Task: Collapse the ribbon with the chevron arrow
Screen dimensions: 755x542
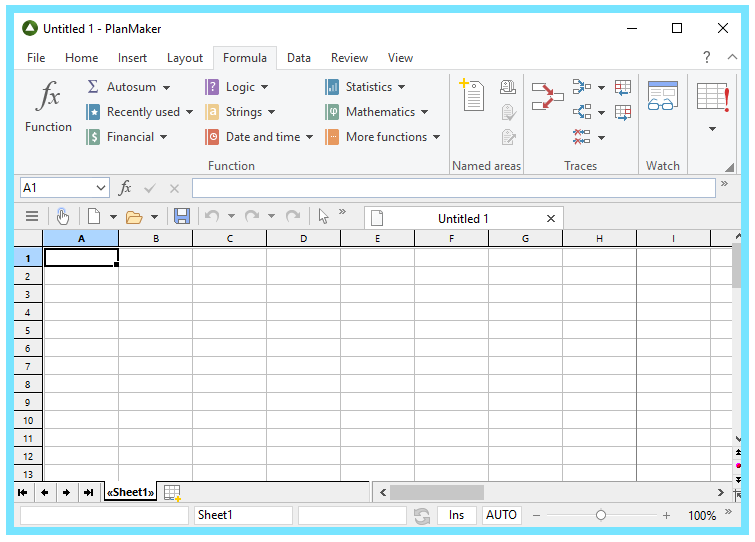Action: (732, 57)
